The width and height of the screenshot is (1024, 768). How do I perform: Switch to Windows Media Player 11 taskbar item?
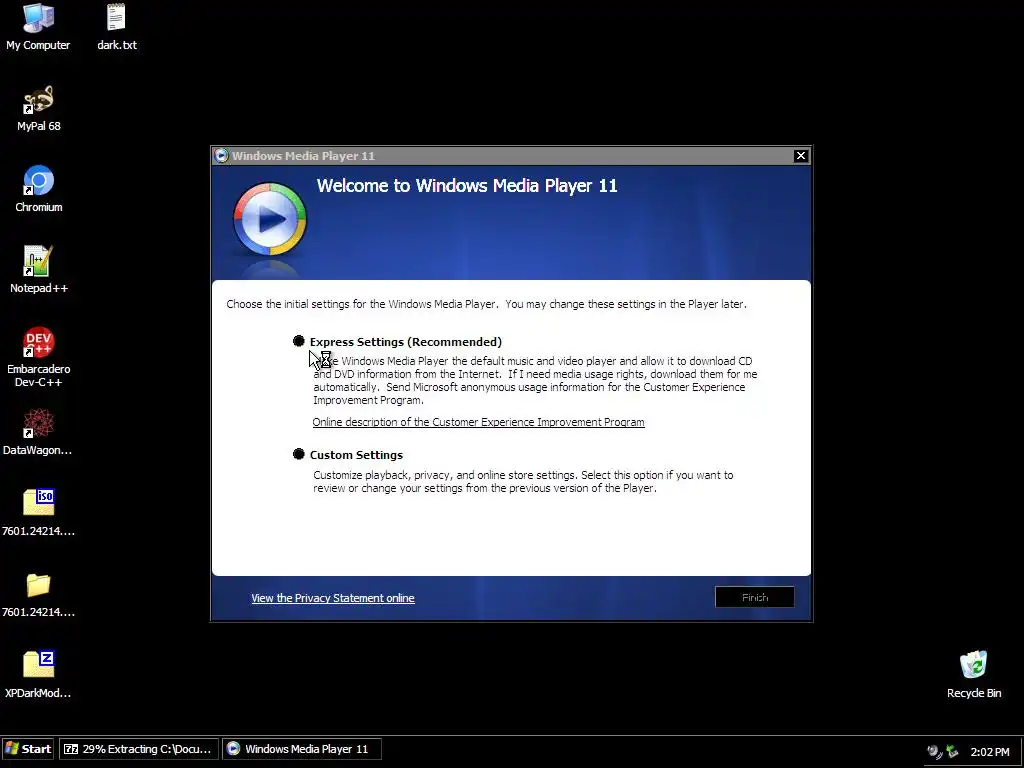(302, 749)
